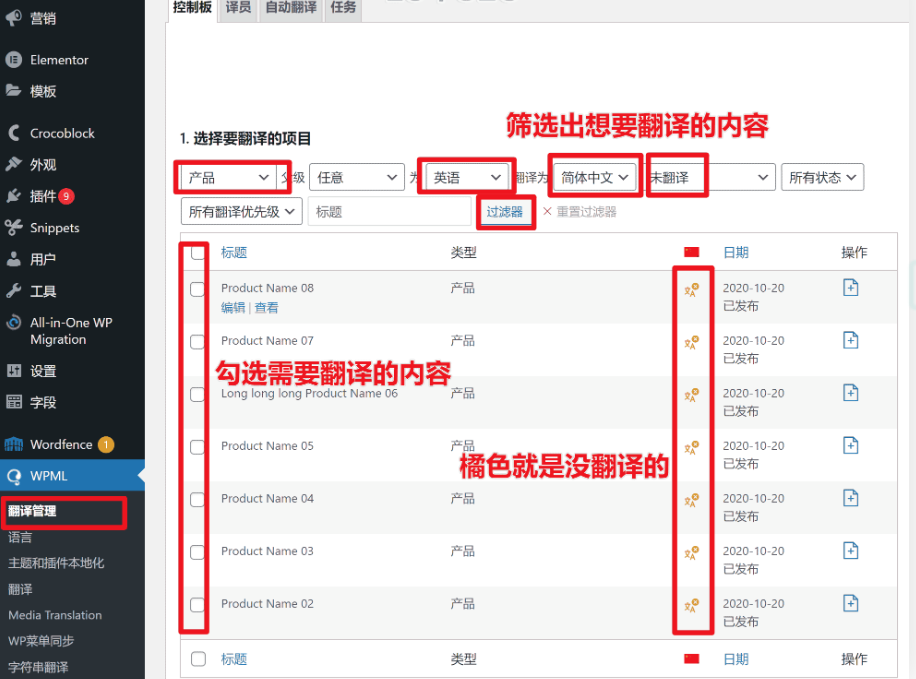Open 用户 users icon in sidebar
This screenshot has width=916, height=679.
13,259
